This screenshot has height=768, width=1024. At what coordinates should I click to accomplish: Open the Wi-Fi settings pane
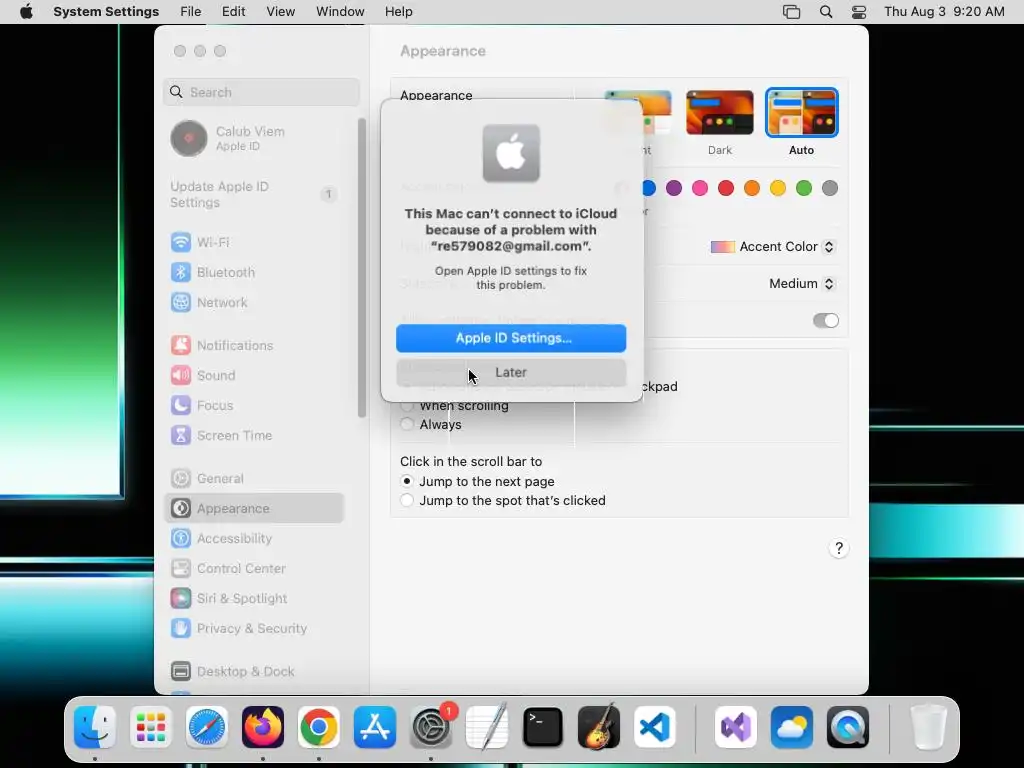tap(254, 242)
